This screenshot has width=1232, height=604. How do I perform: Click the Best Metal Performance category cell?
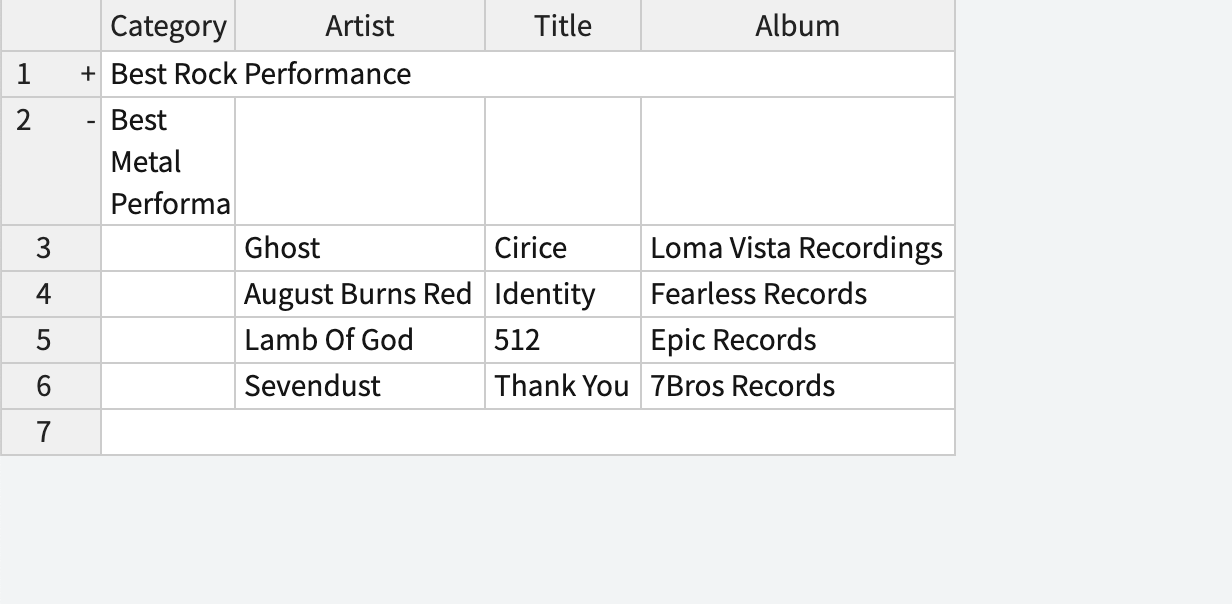(168, 162)
